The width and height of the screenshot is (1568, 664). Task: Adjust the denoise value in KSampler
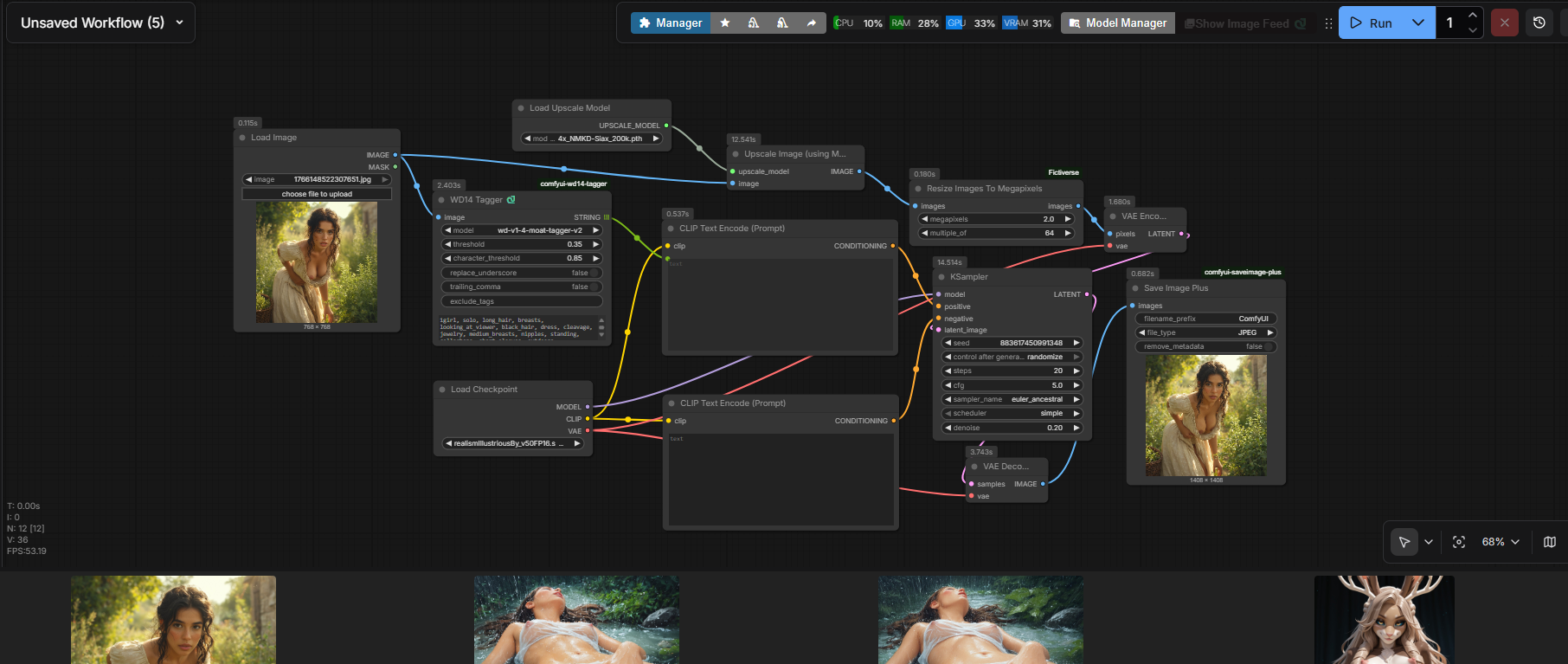[1012, 428]
